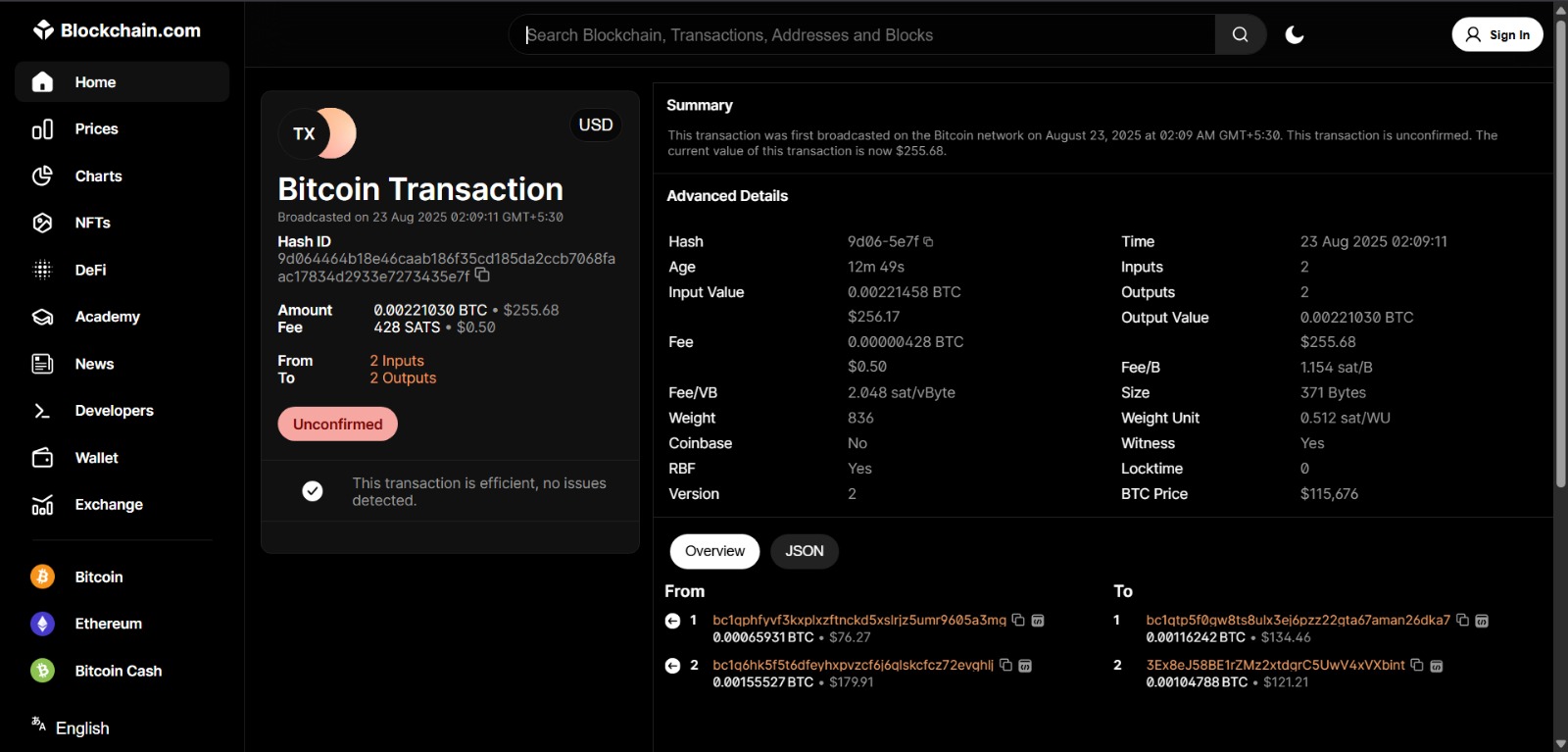1568x752 pixels.
Task: Select the Input Value 0.00221458 BTC
Action: (x=905, y=292)
